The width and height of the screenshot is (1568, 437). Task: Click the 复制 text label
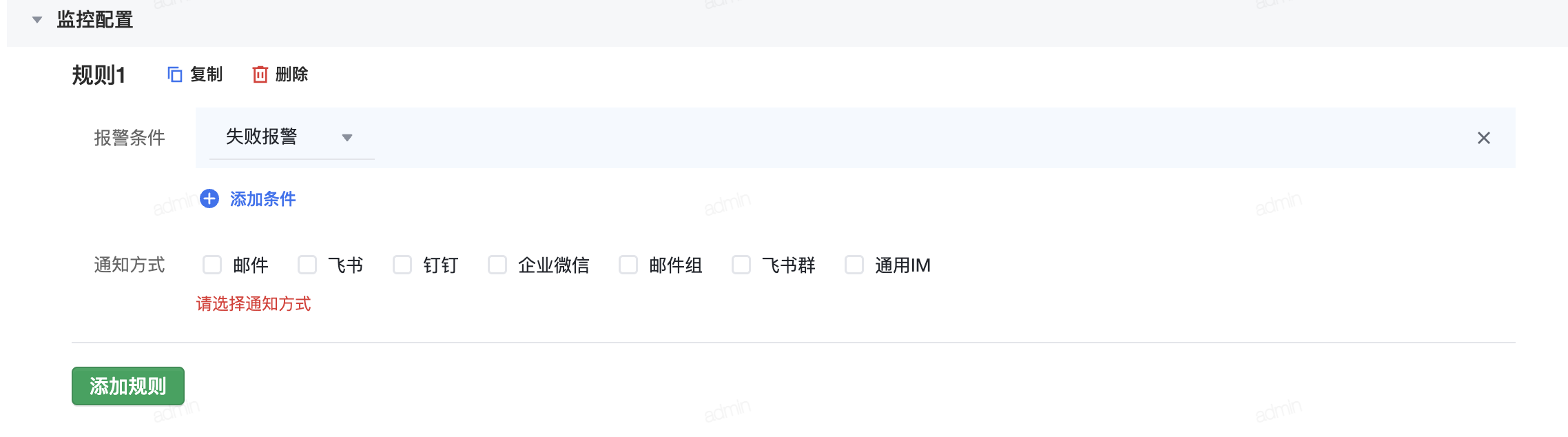pyautogui.click(x=206, y=74)
